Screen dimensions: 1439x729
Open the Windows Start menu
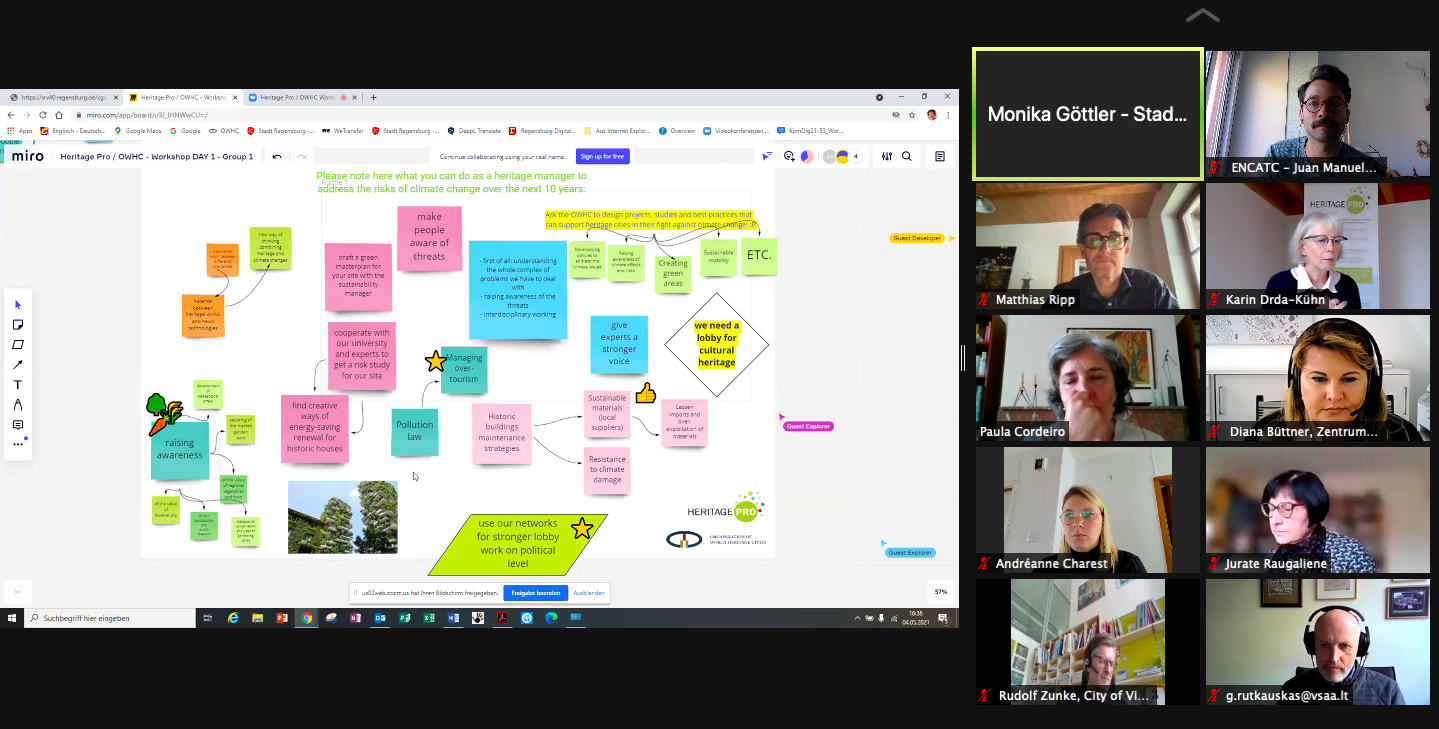pyautogui.click(x=11, y=618)
